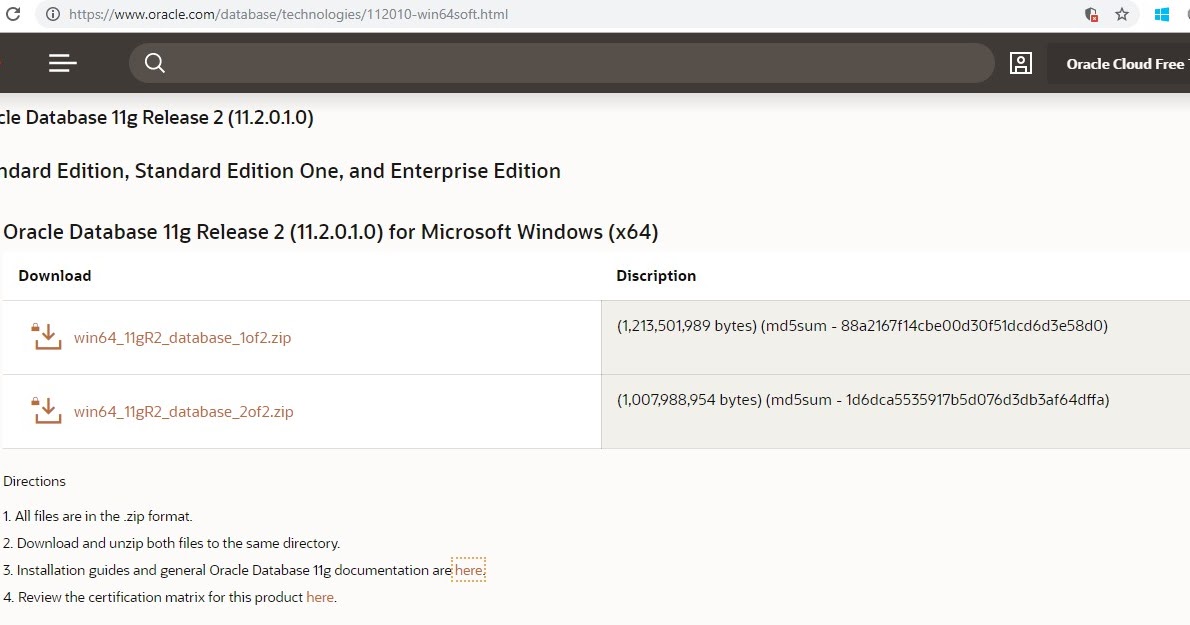Image resolution: width=1190 pixels, height=625 pixels.
Task: Click inside the Oracle search field
Action: tap(570, 63)
